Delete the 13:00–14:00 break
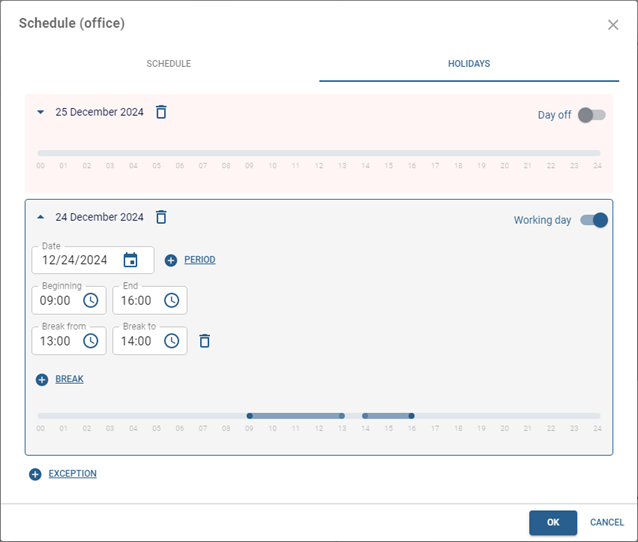The width and height of the screenshot is (638, 542). pos(205,341)
